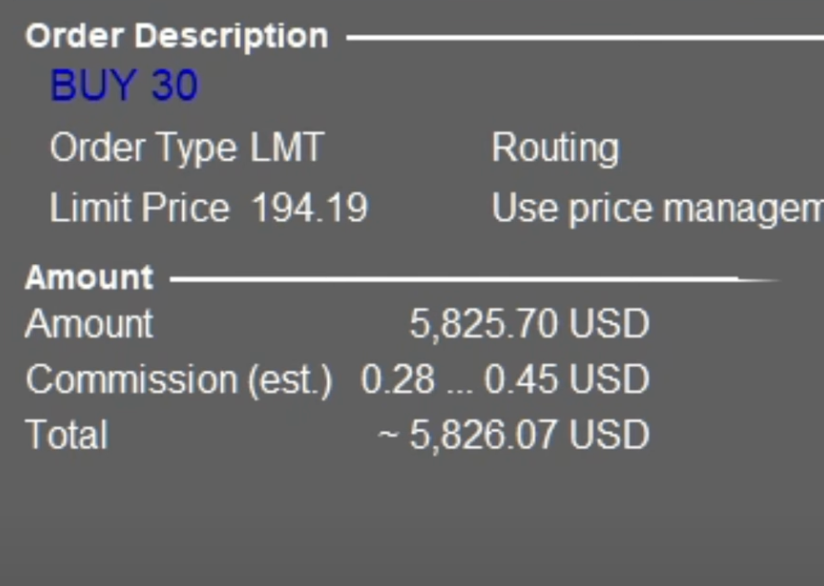
Task: Click the Total row label
Action: 66,435
